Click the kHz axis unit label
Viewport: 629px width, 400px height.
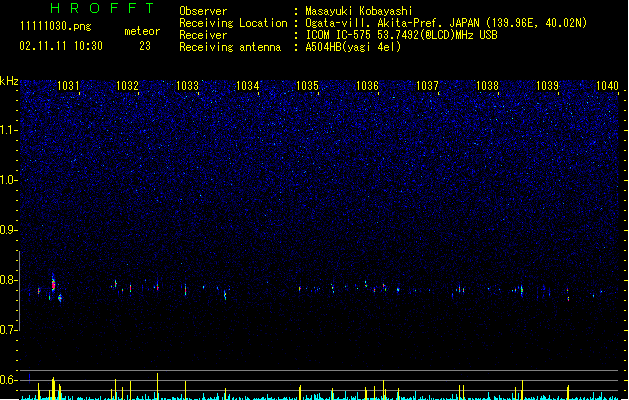click(x=9, y=81)
